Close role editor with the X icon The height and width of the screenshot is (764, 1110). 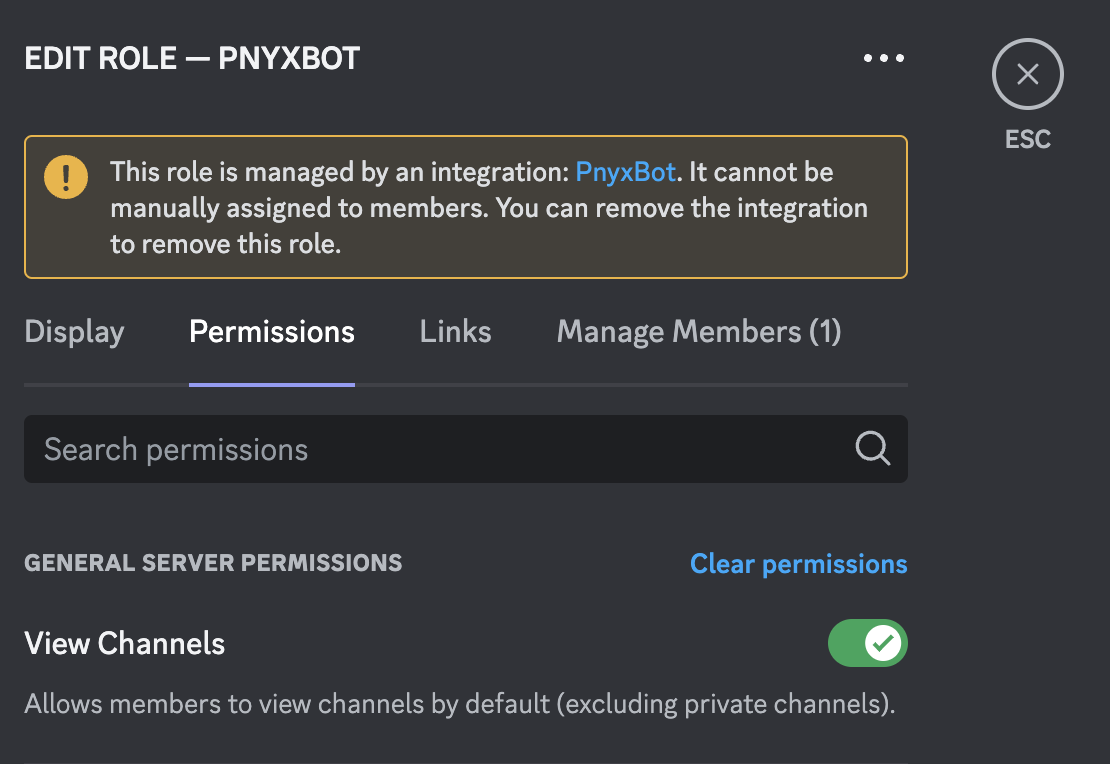point(1027,74)
